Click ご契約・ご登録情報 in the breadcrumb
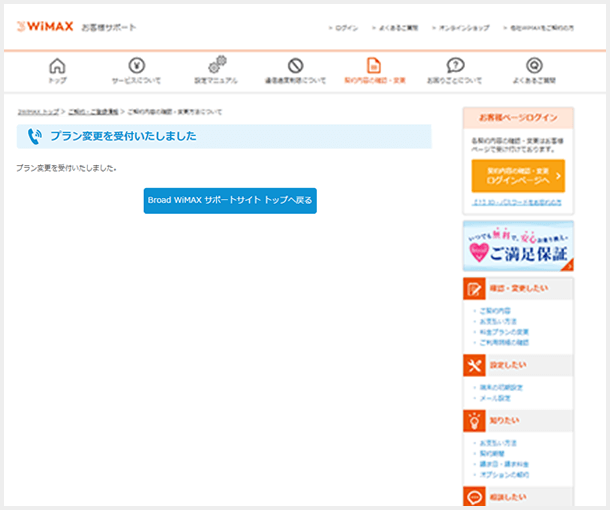 [x=93, y=112]
